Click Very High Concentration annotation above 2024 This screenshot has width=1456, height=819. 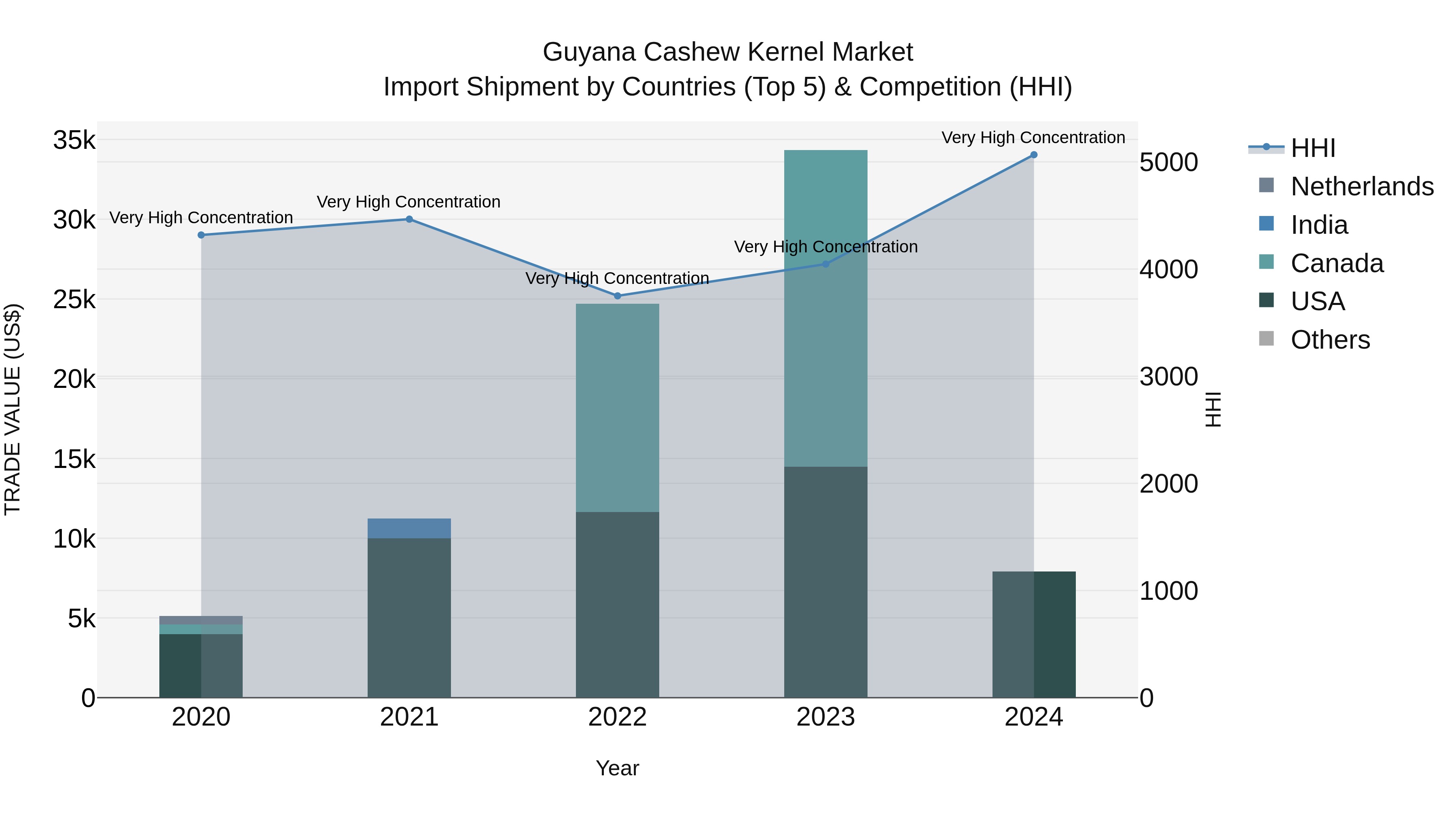pyautogui.click(x=1033, y=138)
